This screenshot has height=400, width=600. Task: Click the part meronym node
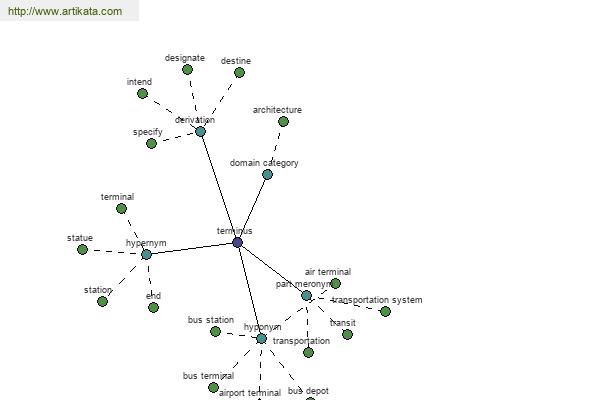point(306,296)
